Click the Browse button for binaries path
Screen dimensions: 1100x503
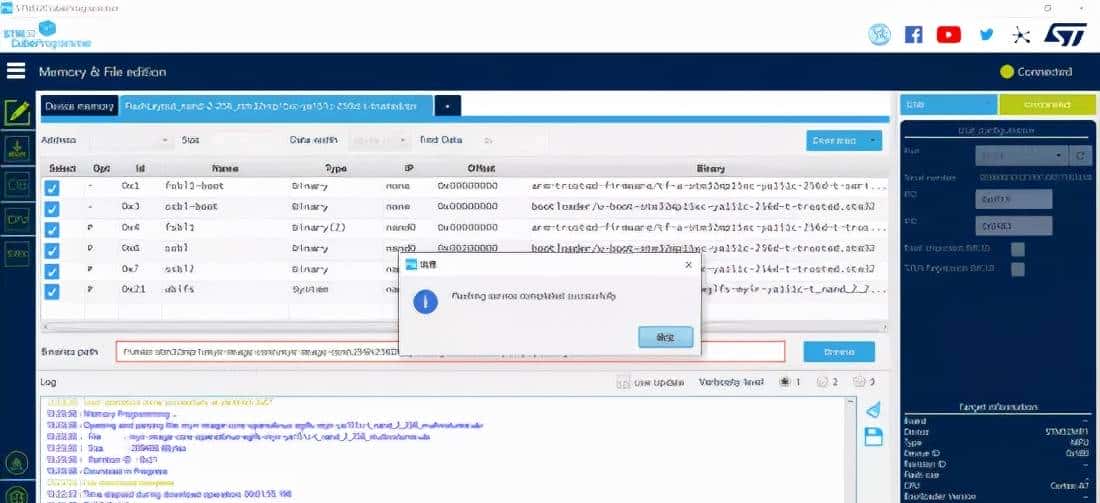[x=838, y=352]
